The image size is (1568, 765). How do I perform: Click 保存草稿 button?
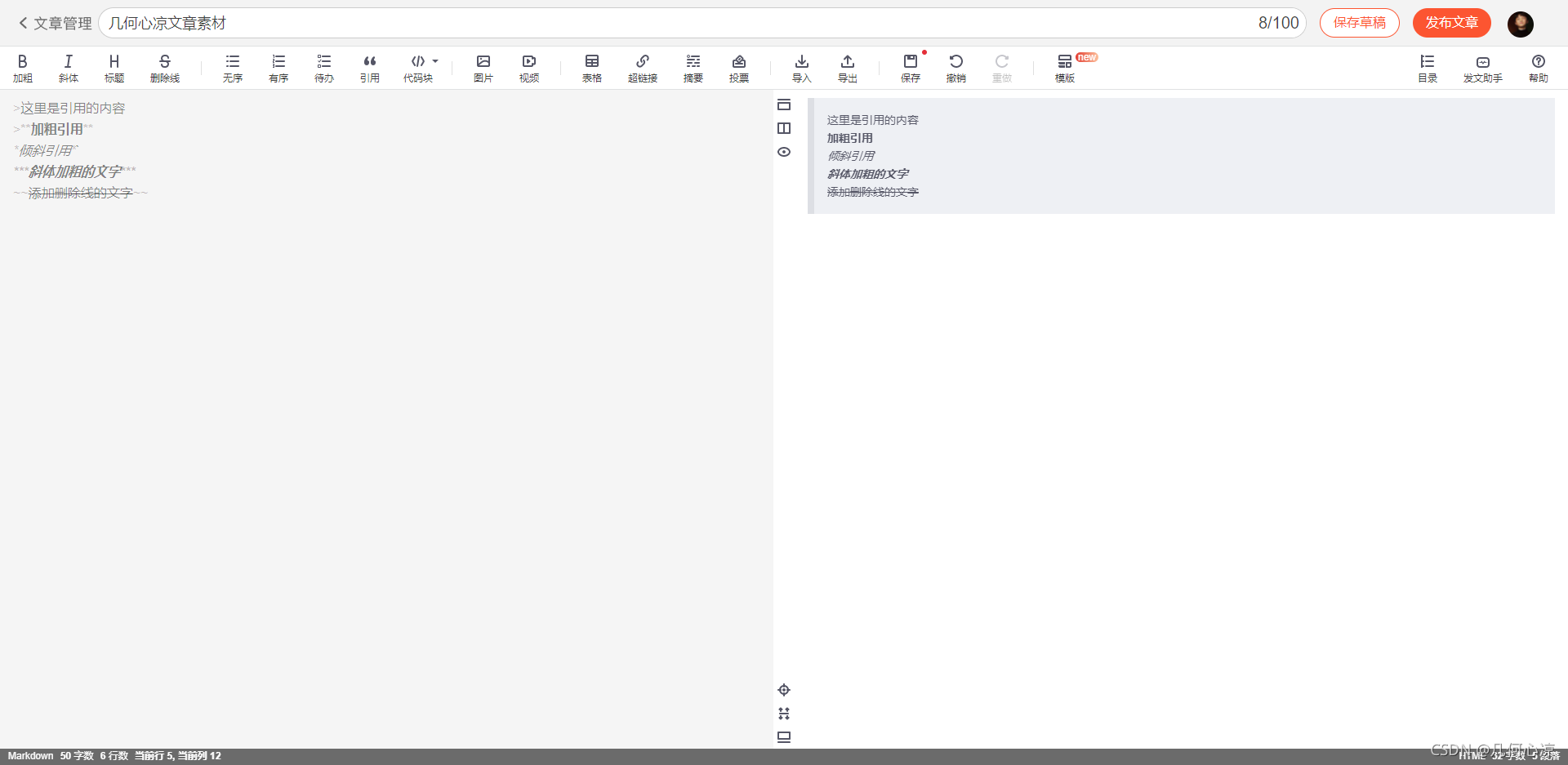(x=1360, y=23)
